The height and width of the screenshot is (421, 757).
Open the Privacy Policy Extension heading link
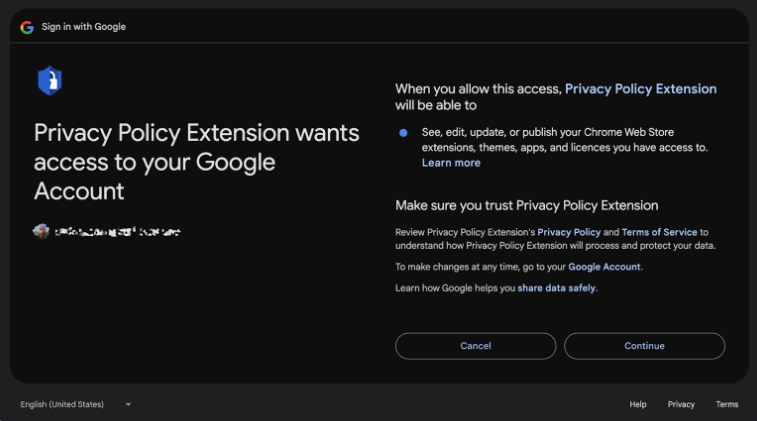click(x=641, y=89)
